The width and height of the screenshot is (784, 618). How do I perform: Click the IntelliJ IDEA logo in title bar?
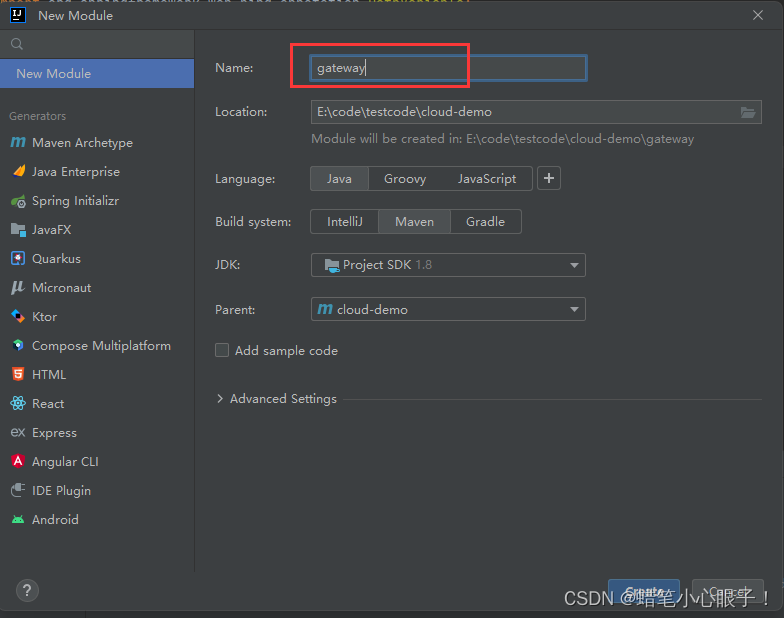click(18, 15)
